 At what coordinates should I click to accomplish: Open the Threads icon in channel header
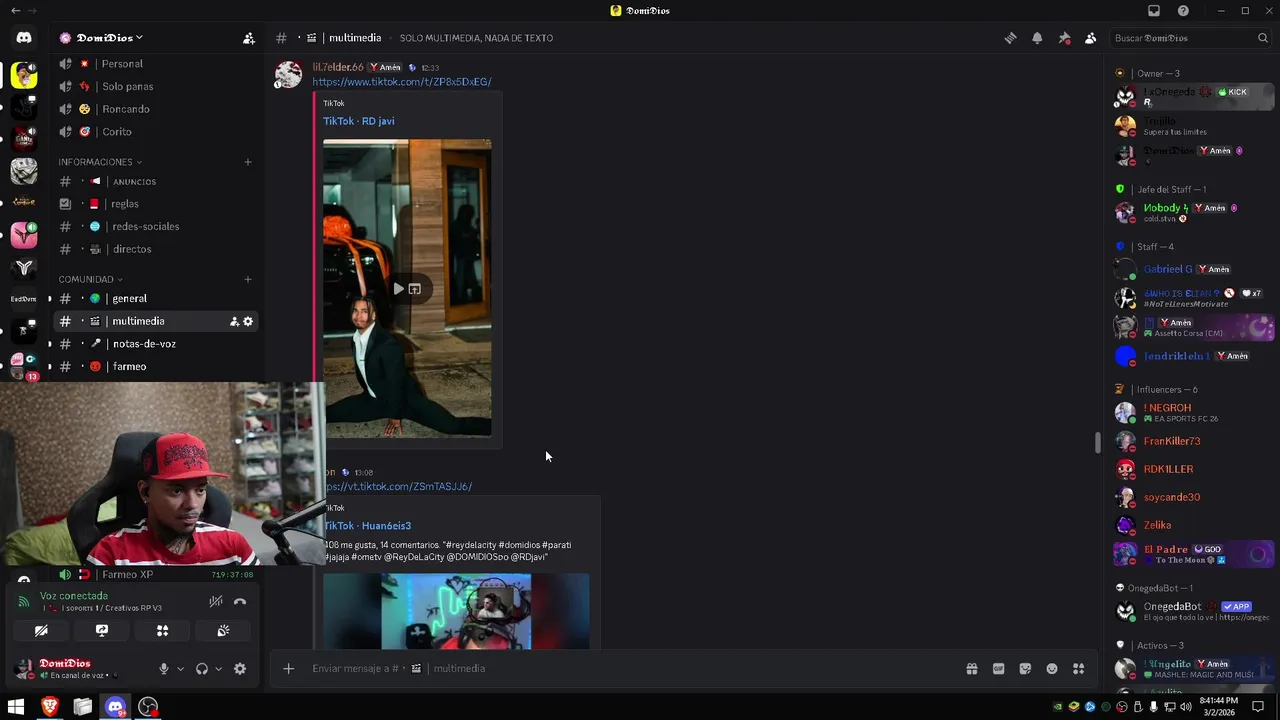click(1010, 38)
